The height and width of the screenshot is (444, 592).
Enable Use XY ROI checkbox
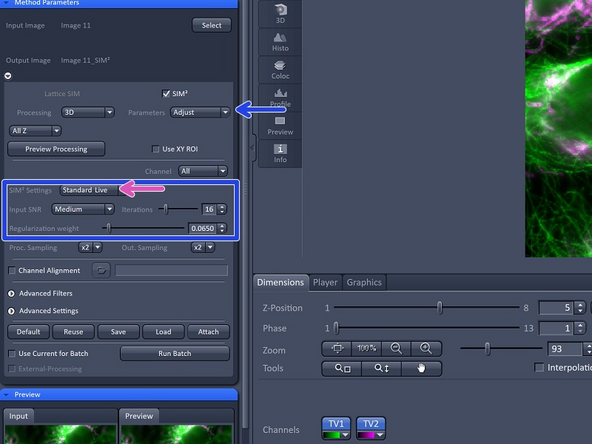[x=156, y=149]
